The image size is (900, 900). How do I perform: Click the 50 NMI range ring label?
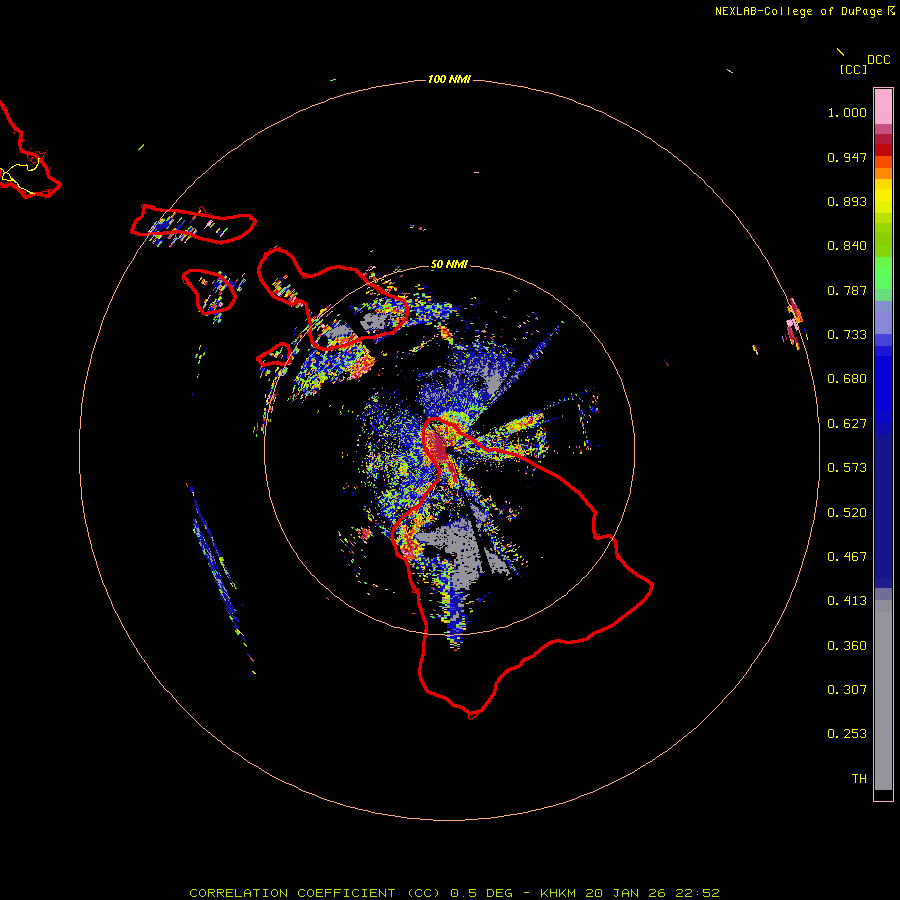tap(449, 264)
